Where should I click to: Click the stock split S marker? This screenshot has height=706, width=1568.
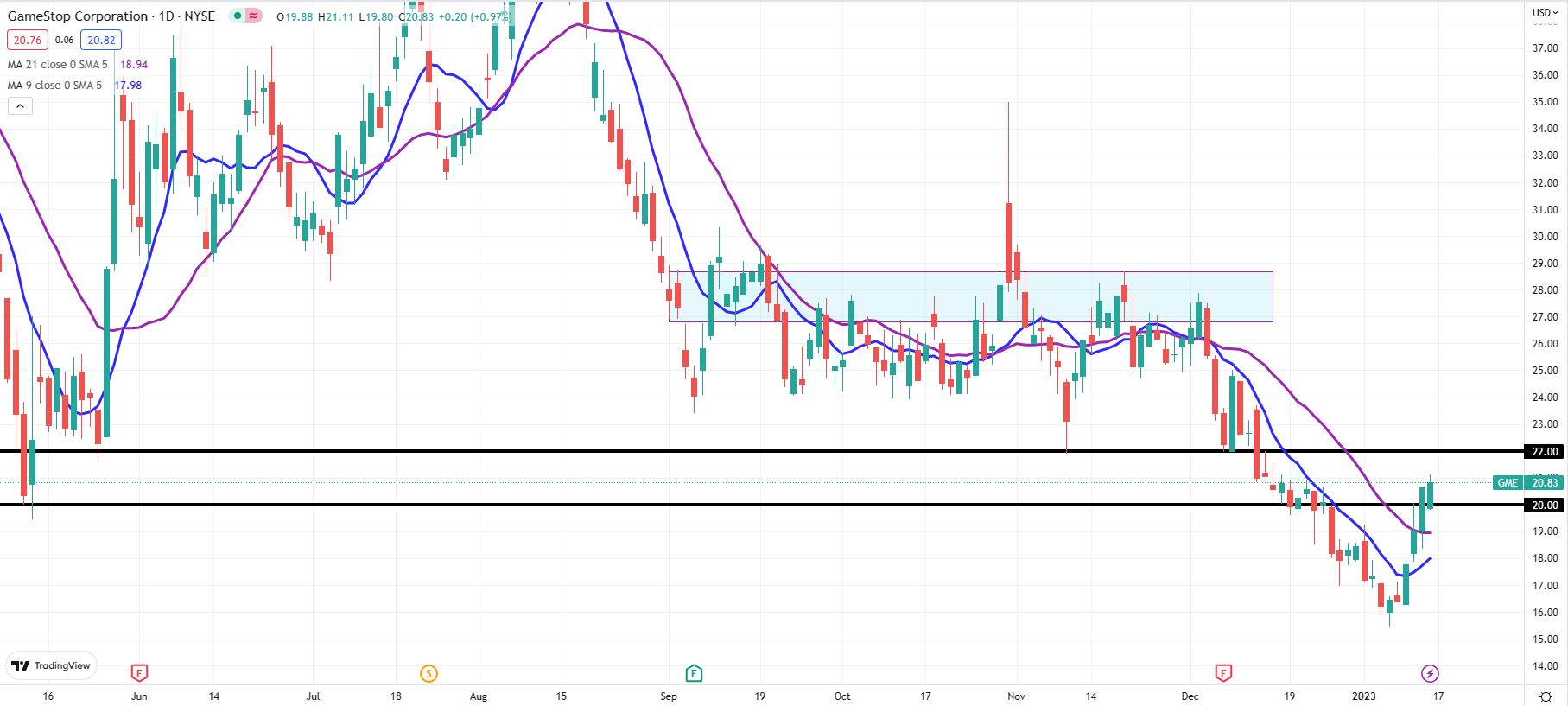429,672
